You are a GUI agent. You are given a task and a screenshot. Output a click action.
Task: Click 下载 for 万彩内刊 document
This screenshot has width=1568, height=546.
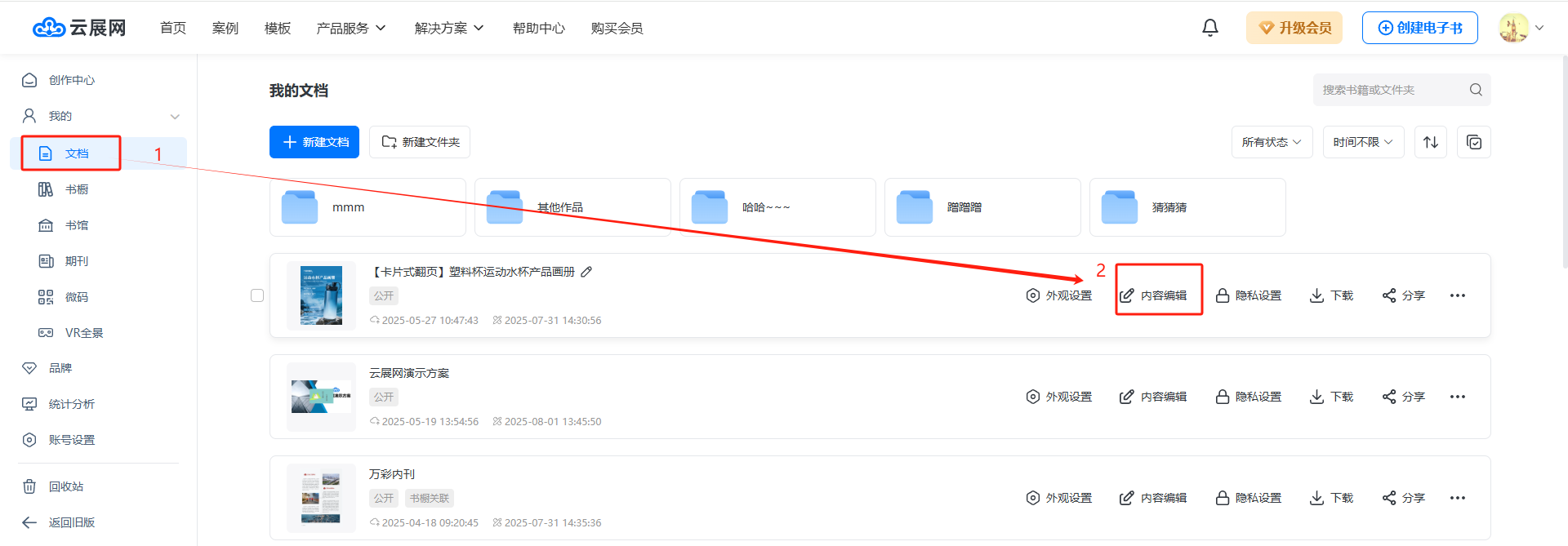tap(1331, 498)
